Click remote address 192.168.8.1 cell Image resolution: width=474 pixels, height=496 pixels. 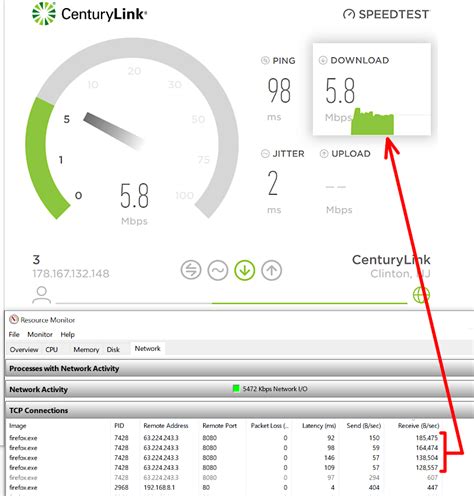(159, 487)
